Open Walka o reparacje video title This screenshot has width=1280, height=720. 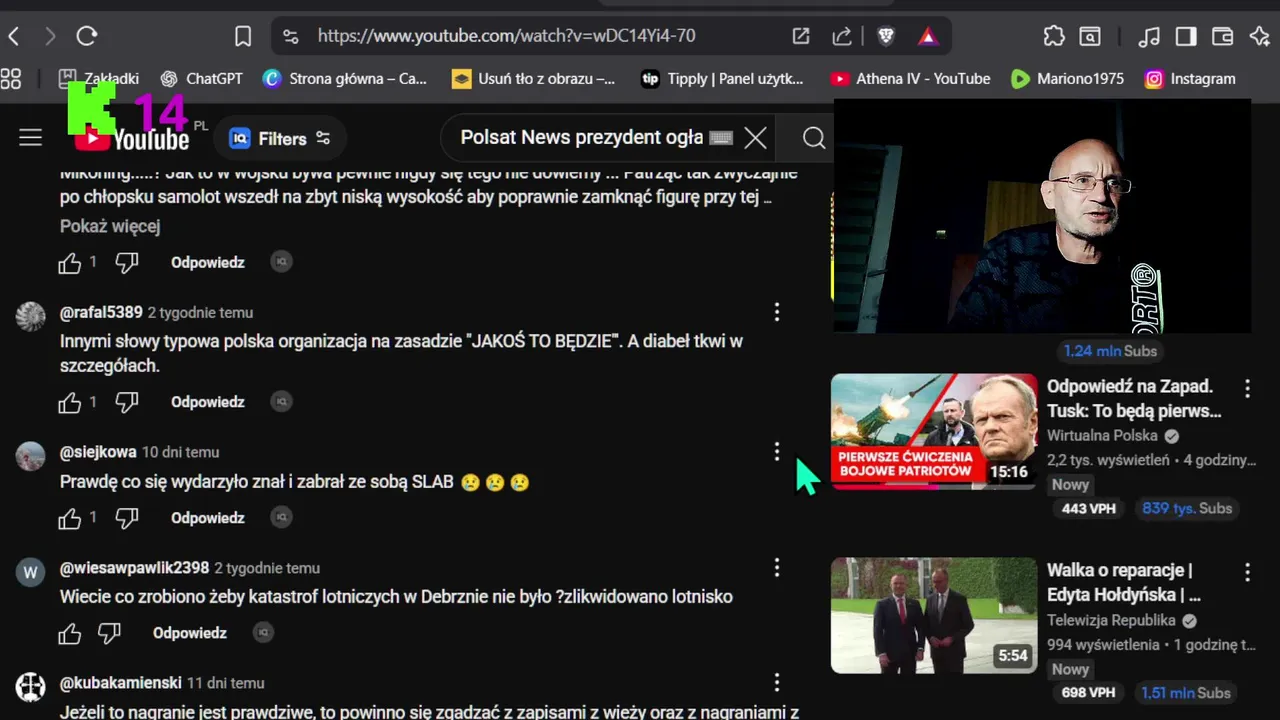point(1124,582)
